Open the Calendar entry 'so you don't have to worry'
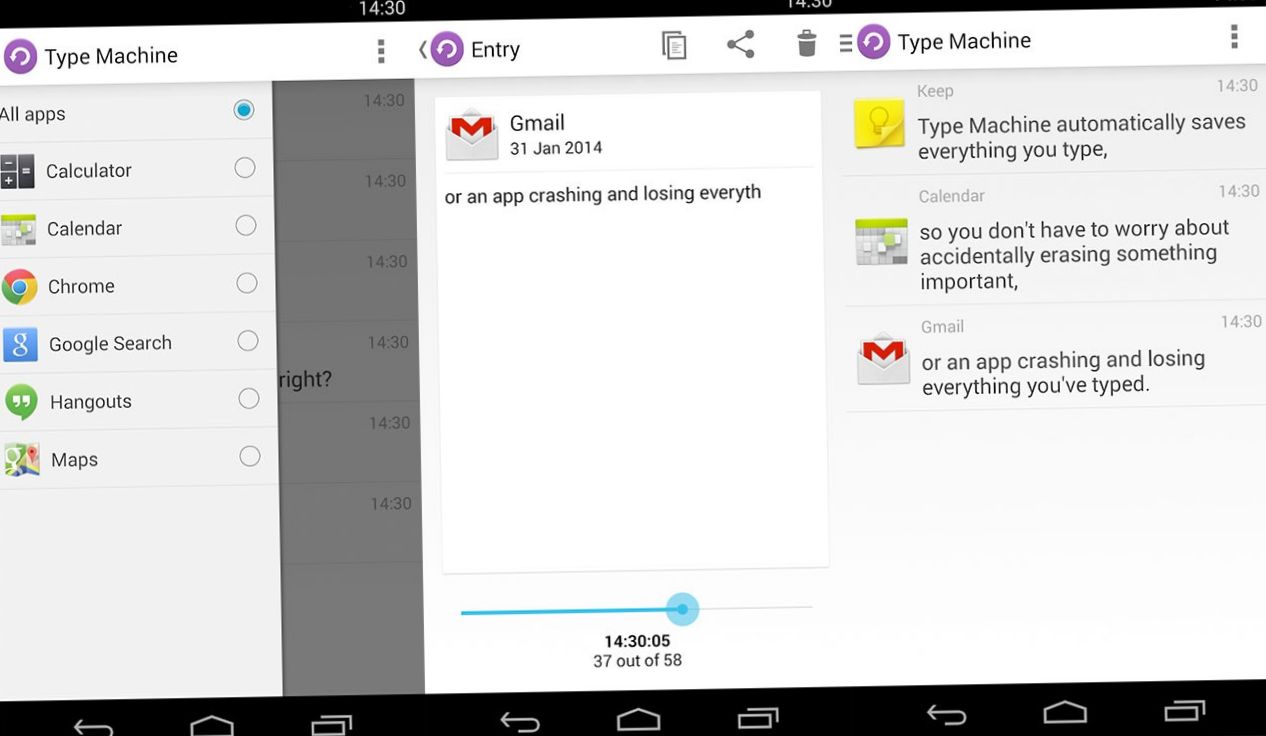This screenshot has width=1266, height=736. click(x=1053, y=240)
